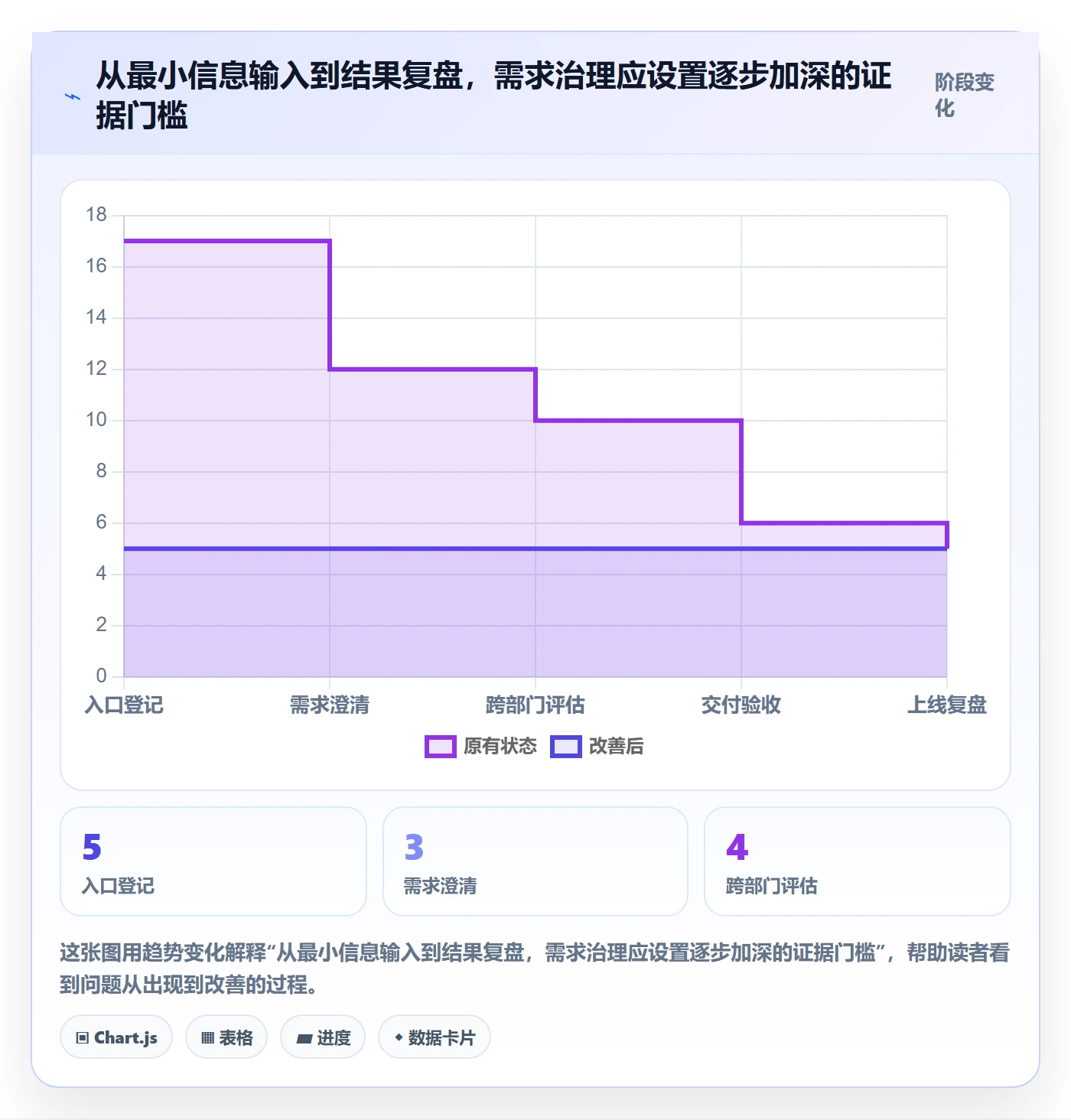
Task: Select the 表格 tag chip
Action: [226, 1037]
